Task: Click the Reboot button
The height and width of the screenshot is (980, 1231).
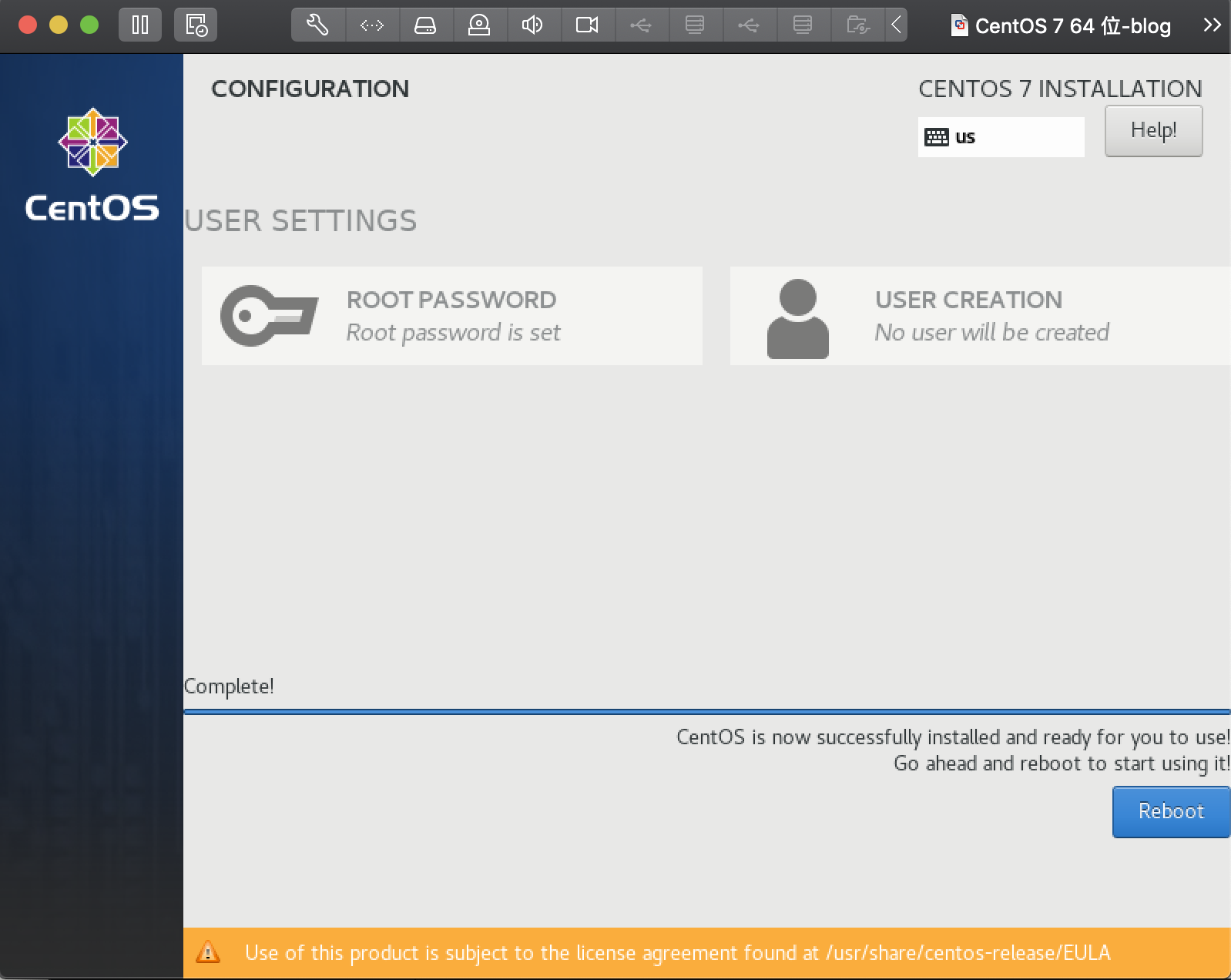Action: coord(1171,811)
